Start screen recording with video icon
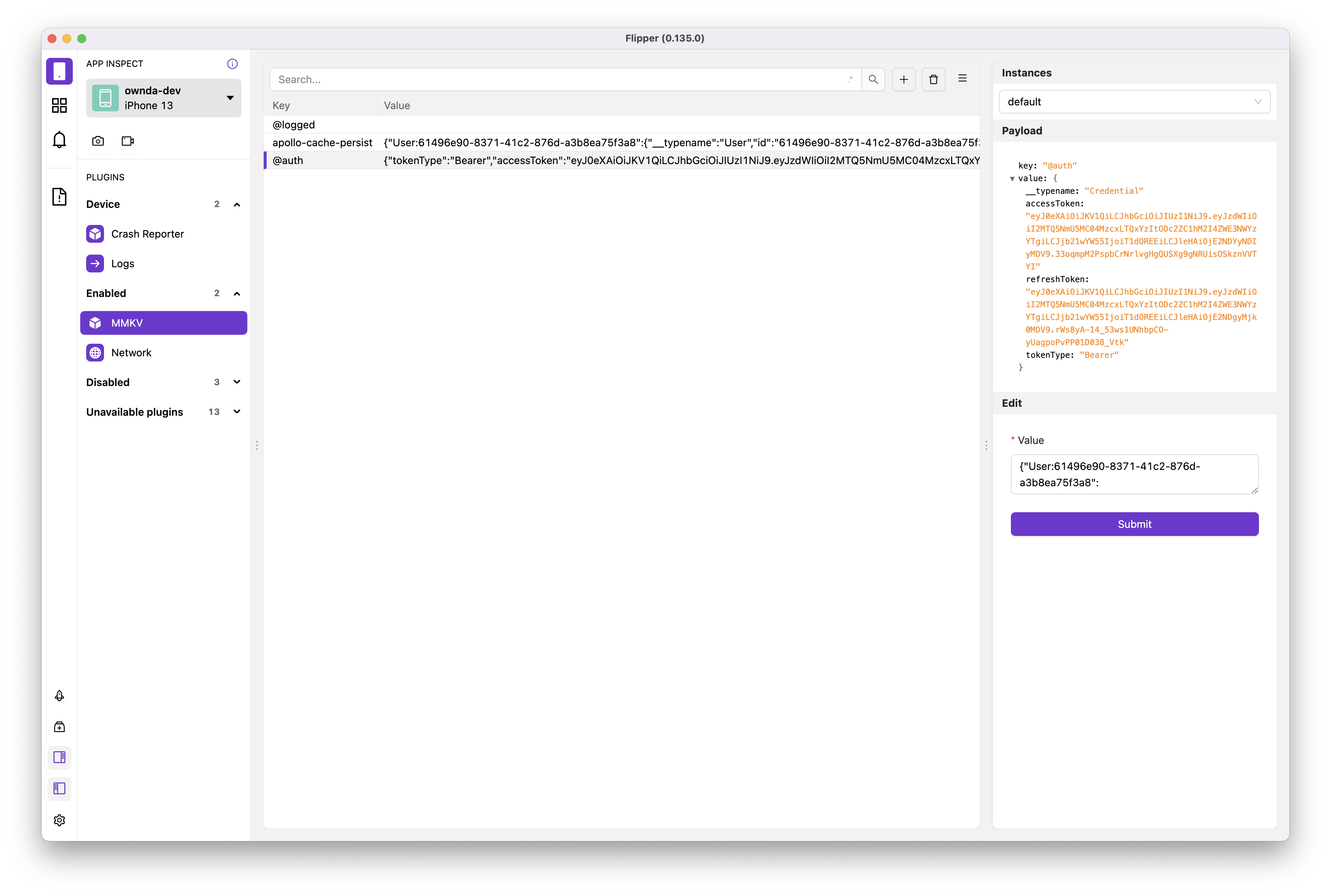 click(x=127, y=141)
